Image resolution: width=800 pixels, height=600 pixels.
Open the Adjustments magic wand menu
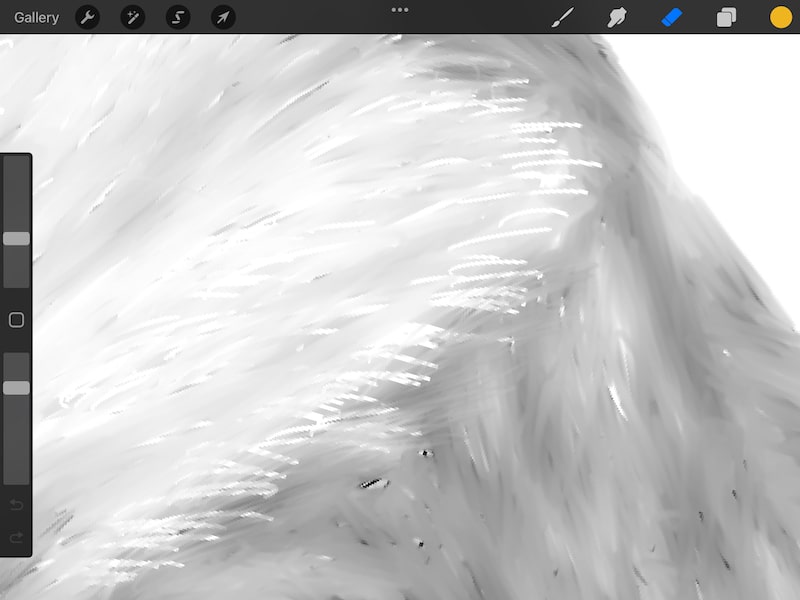(132, 16)
